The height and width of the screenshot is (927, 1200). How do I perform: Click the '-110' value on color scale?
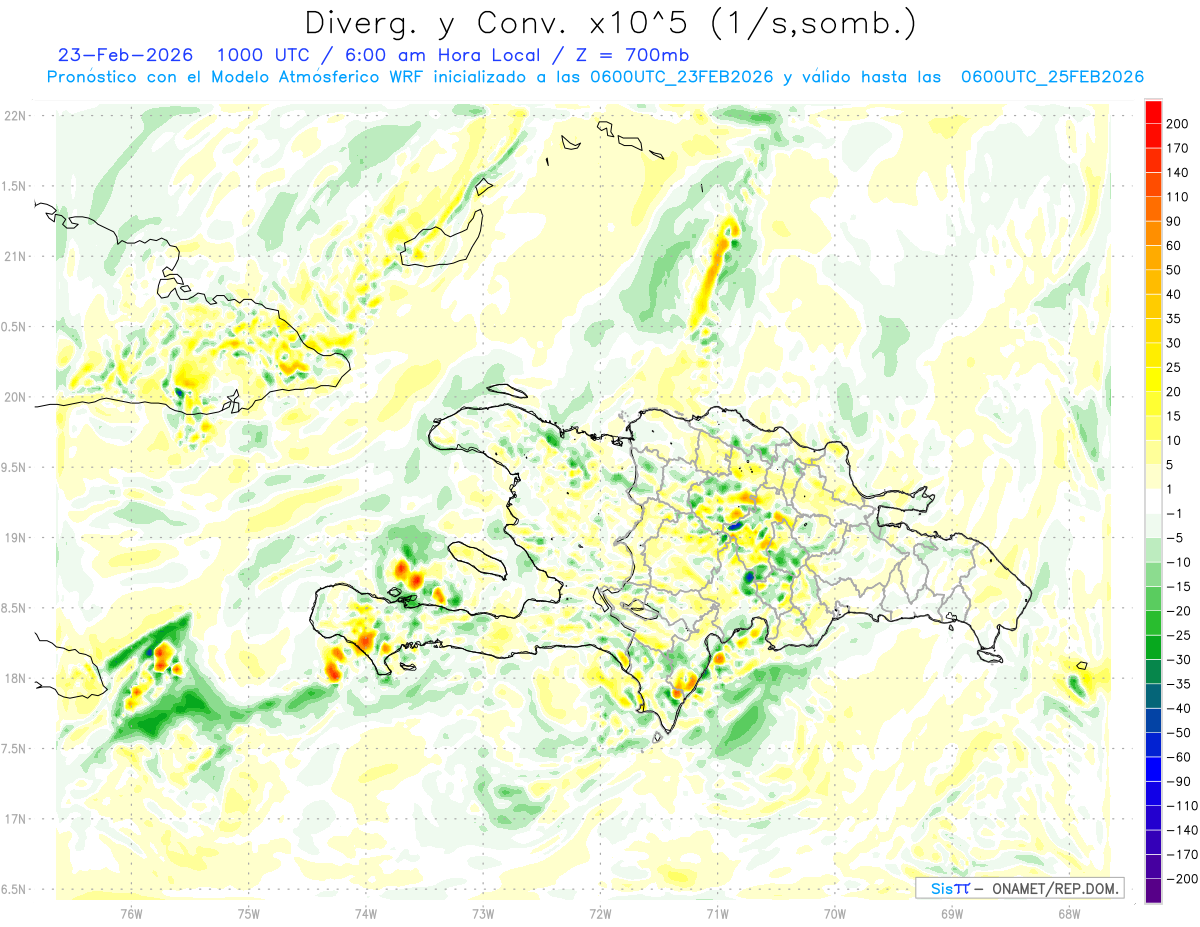point(1180,806)
